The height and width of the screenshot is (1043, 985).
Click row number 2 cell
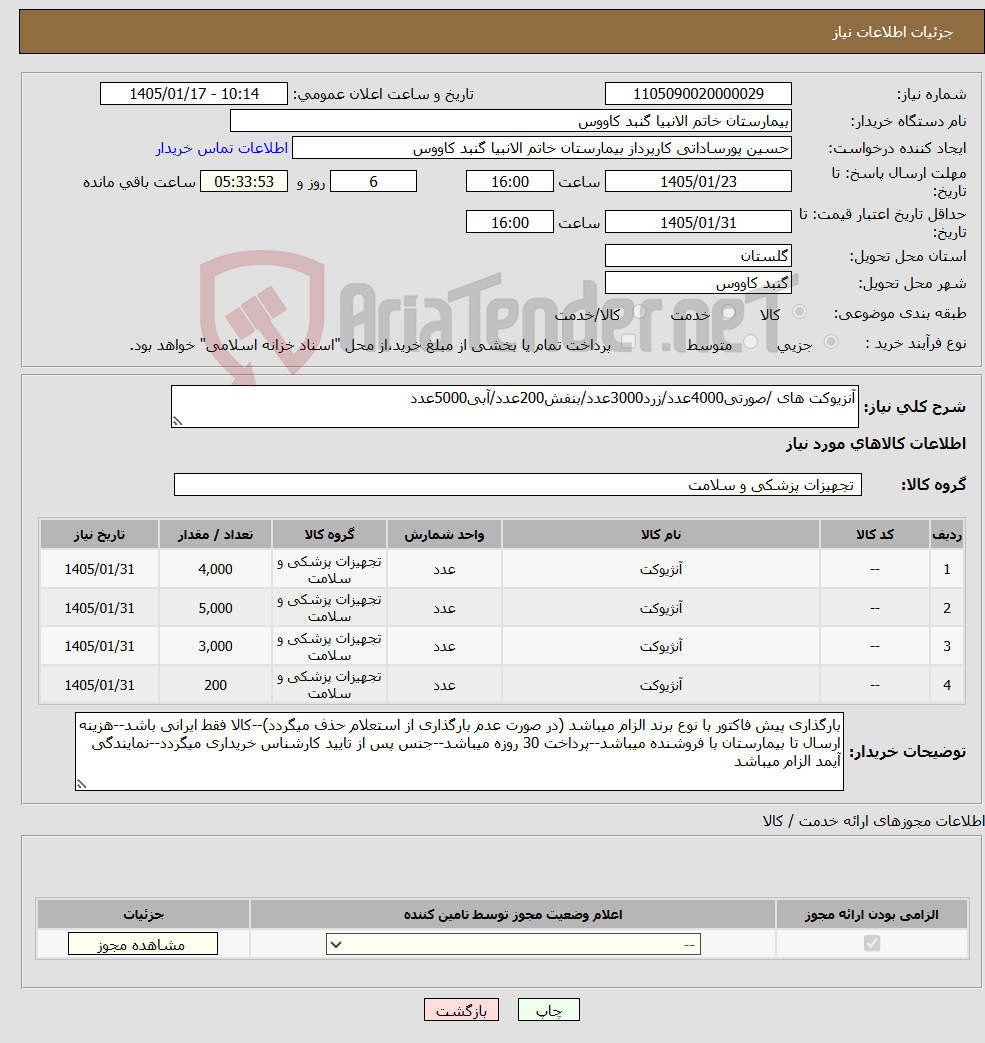(x=946, y=608)
